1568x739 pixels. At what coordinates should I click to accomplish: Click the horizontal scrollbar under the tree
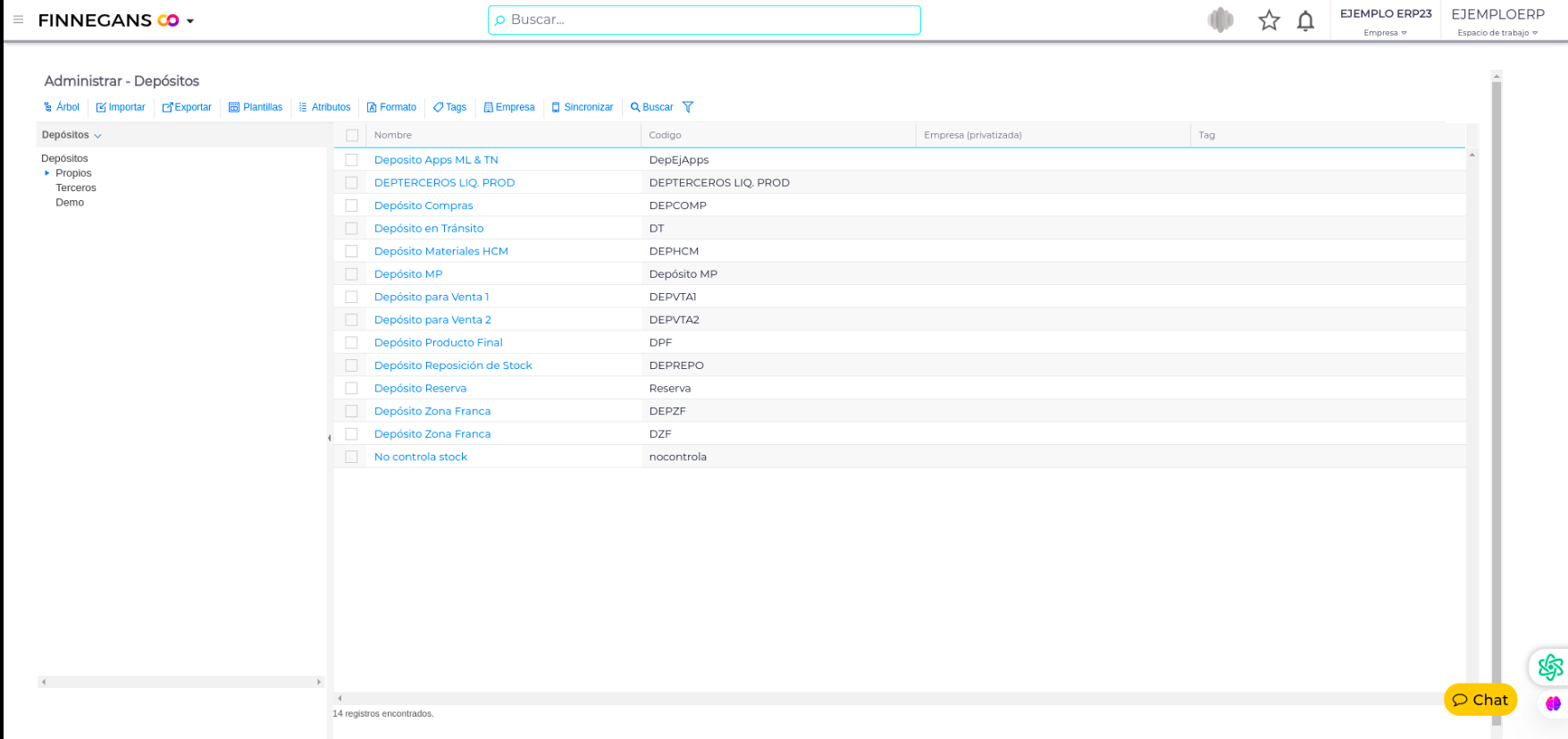pyautogui.click(x=180, y=682)
